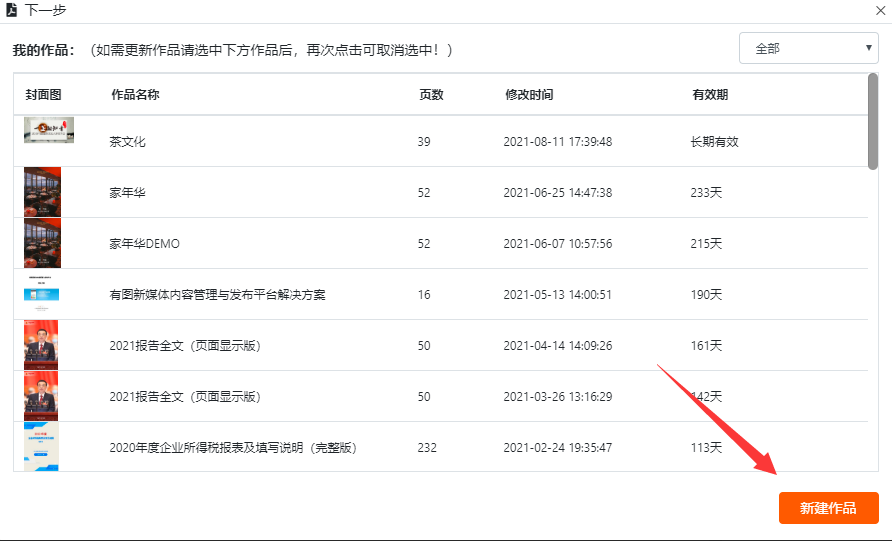
Task: Click thumbnail of 2021报告全文 modified 2021-03-26
Action: (x=42, y=396)
